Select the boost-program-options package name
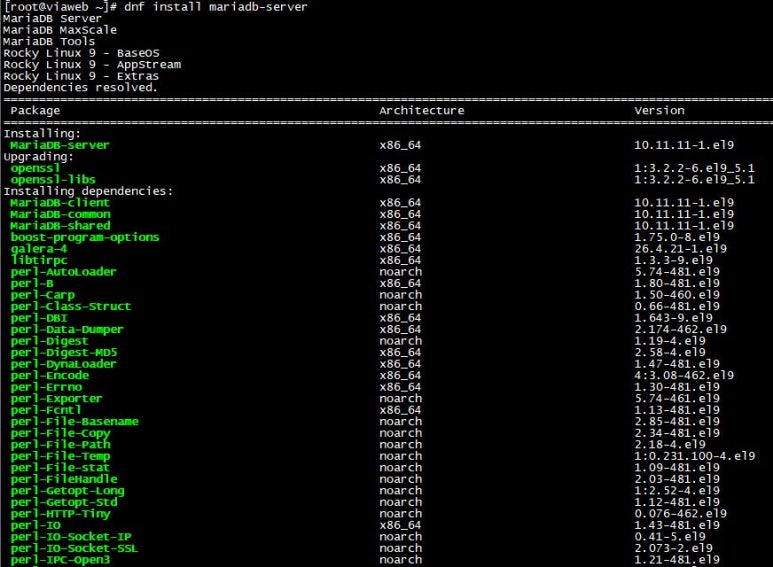The image size is (773, 567). [x=85, y=237]
